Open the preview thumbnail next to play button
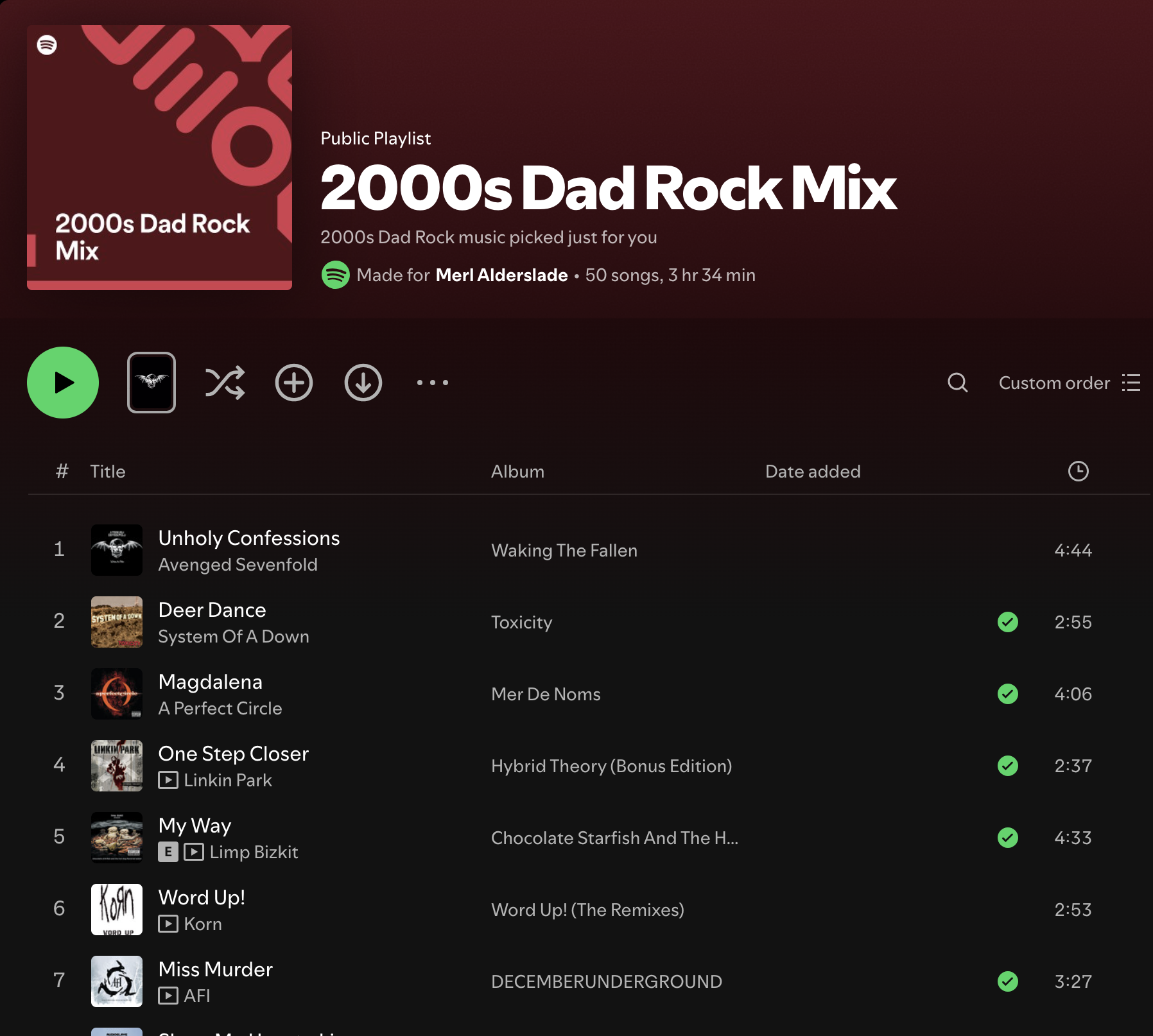This screenshot has width=1153, height=1036. point(152,383)
